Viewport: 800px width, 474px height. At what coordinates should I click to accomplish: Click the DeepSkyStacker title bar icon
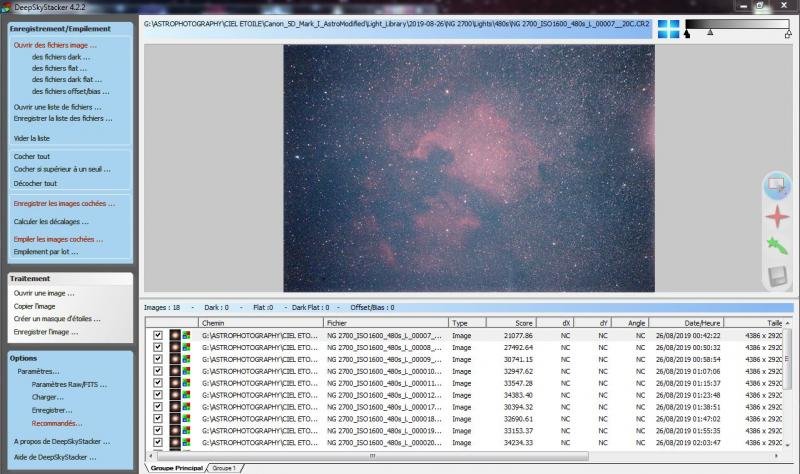[6, 7]
